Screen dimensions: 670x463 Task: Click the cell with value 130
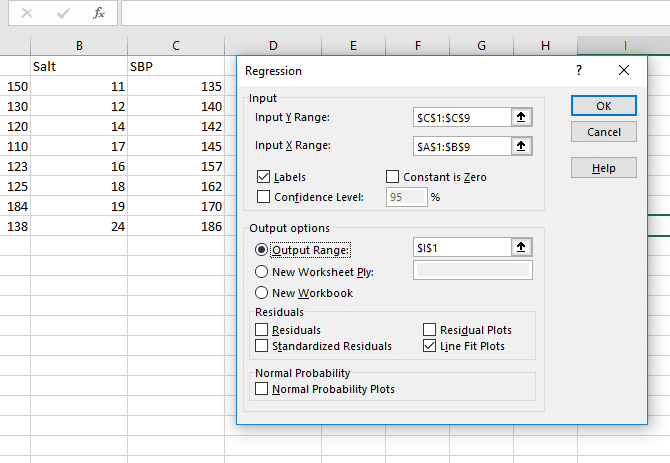click(15, 106)
